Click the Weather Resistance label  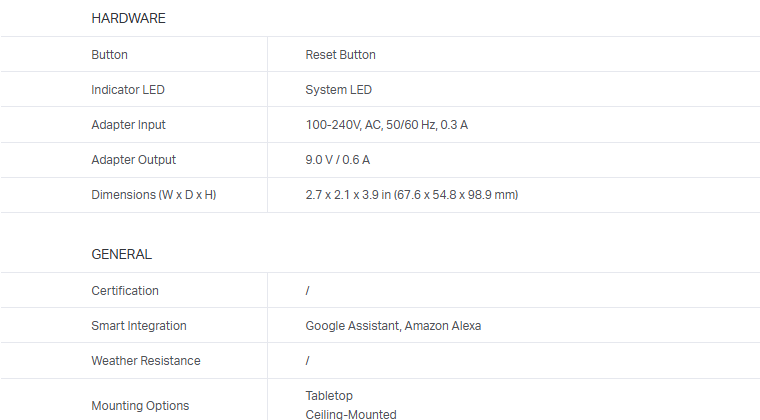pyautogui.click(x=146, y=361)
